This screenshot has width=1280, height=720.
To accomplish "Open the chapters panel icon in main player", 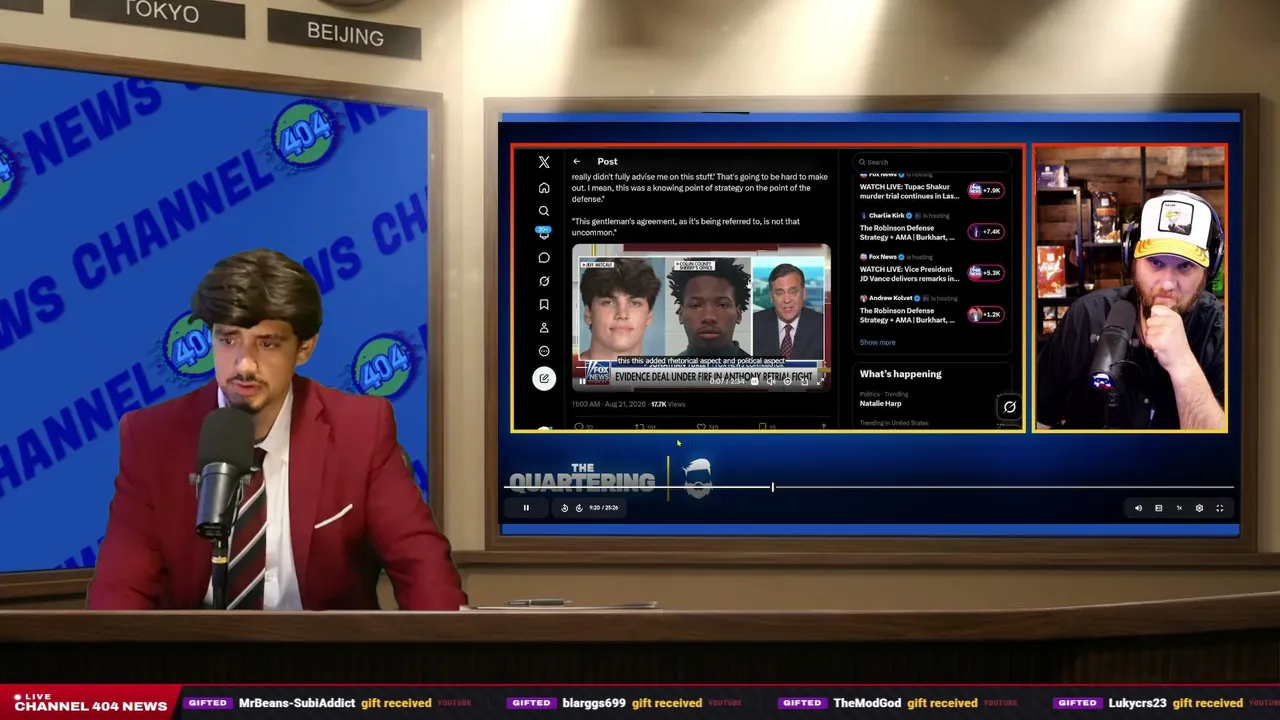I will pyautogui.click(x=1158, y=508).
